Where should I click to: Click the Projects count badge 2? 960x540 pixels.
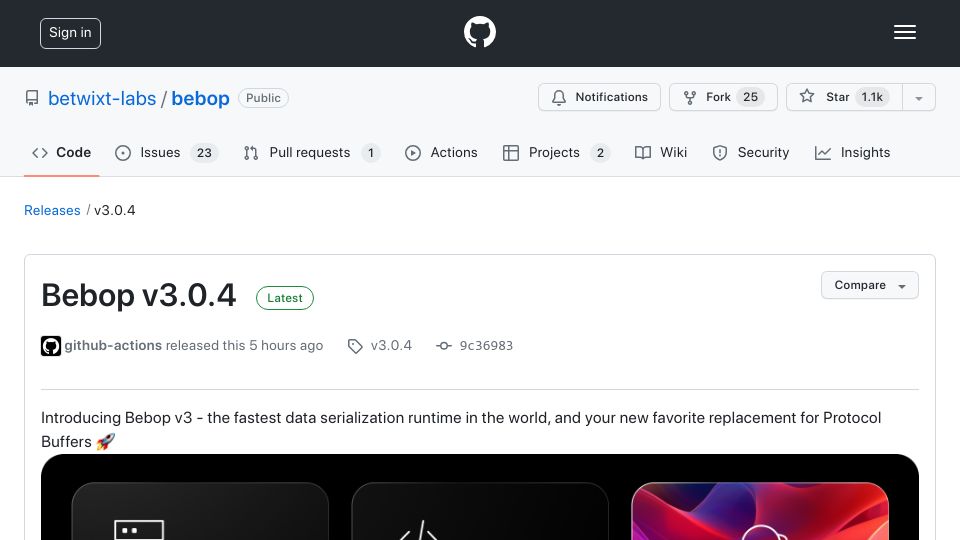click(600, 153)
